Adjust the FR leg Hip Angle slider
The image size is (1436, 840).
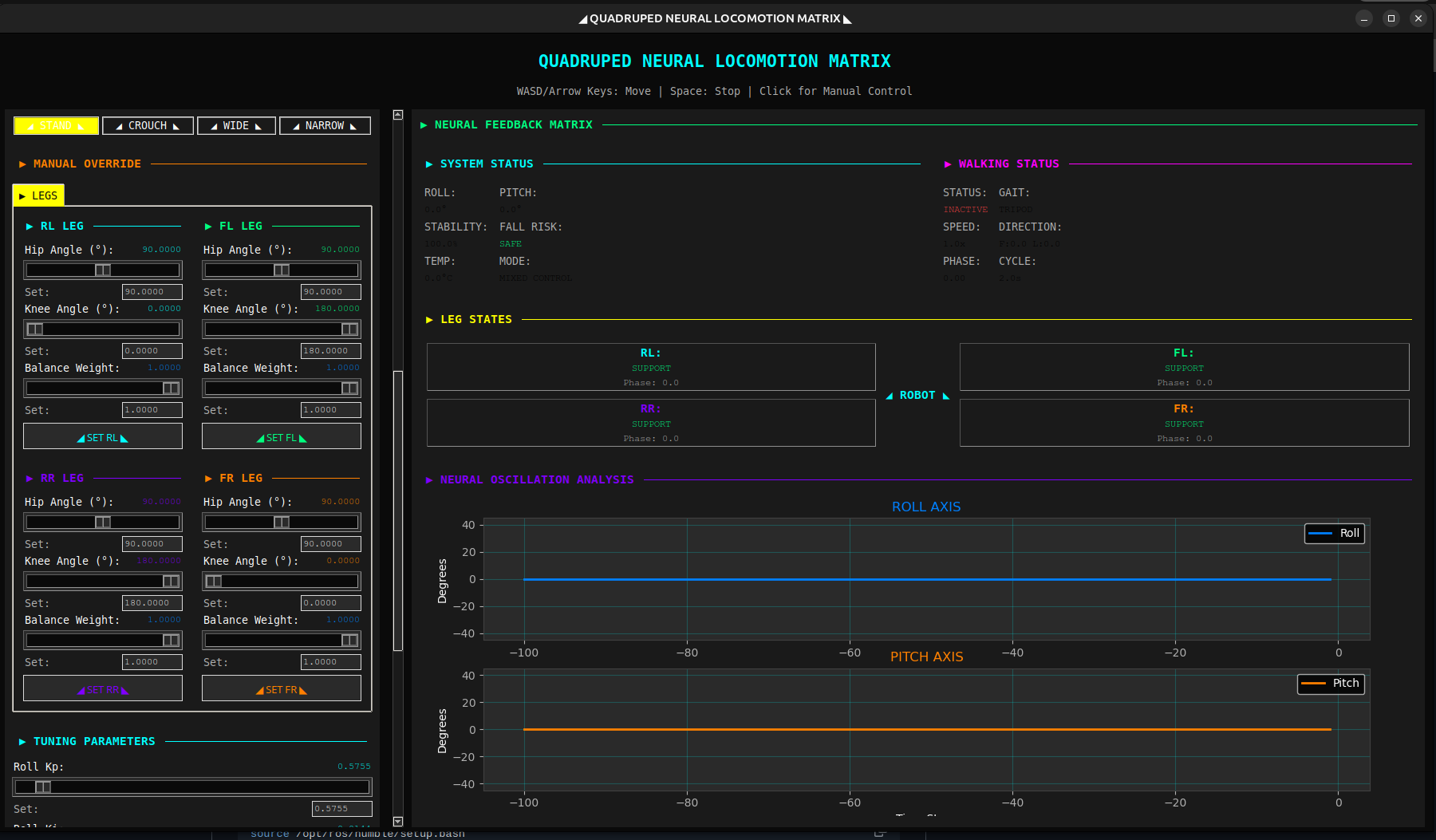pos(282,522)
